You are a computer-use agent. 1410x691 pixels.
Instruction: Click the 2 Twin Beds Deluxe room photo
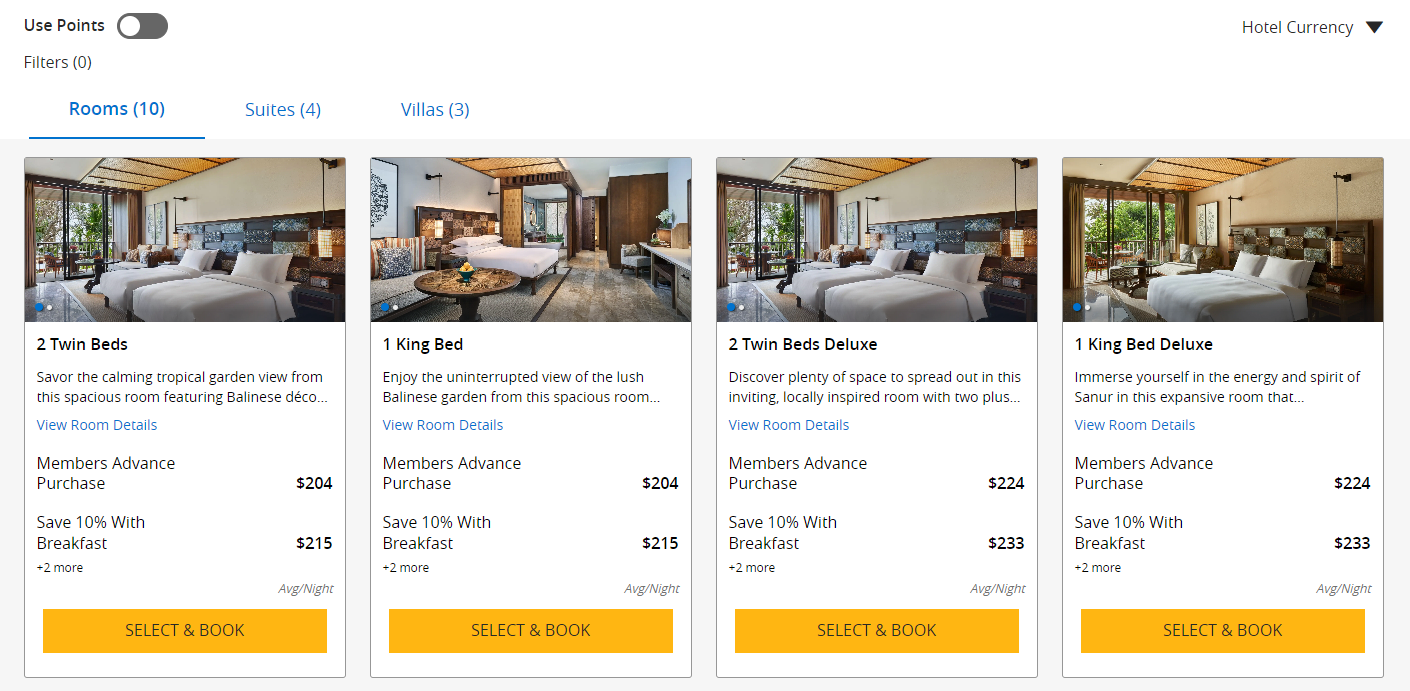pyautogui.click(x=876, y=238)
